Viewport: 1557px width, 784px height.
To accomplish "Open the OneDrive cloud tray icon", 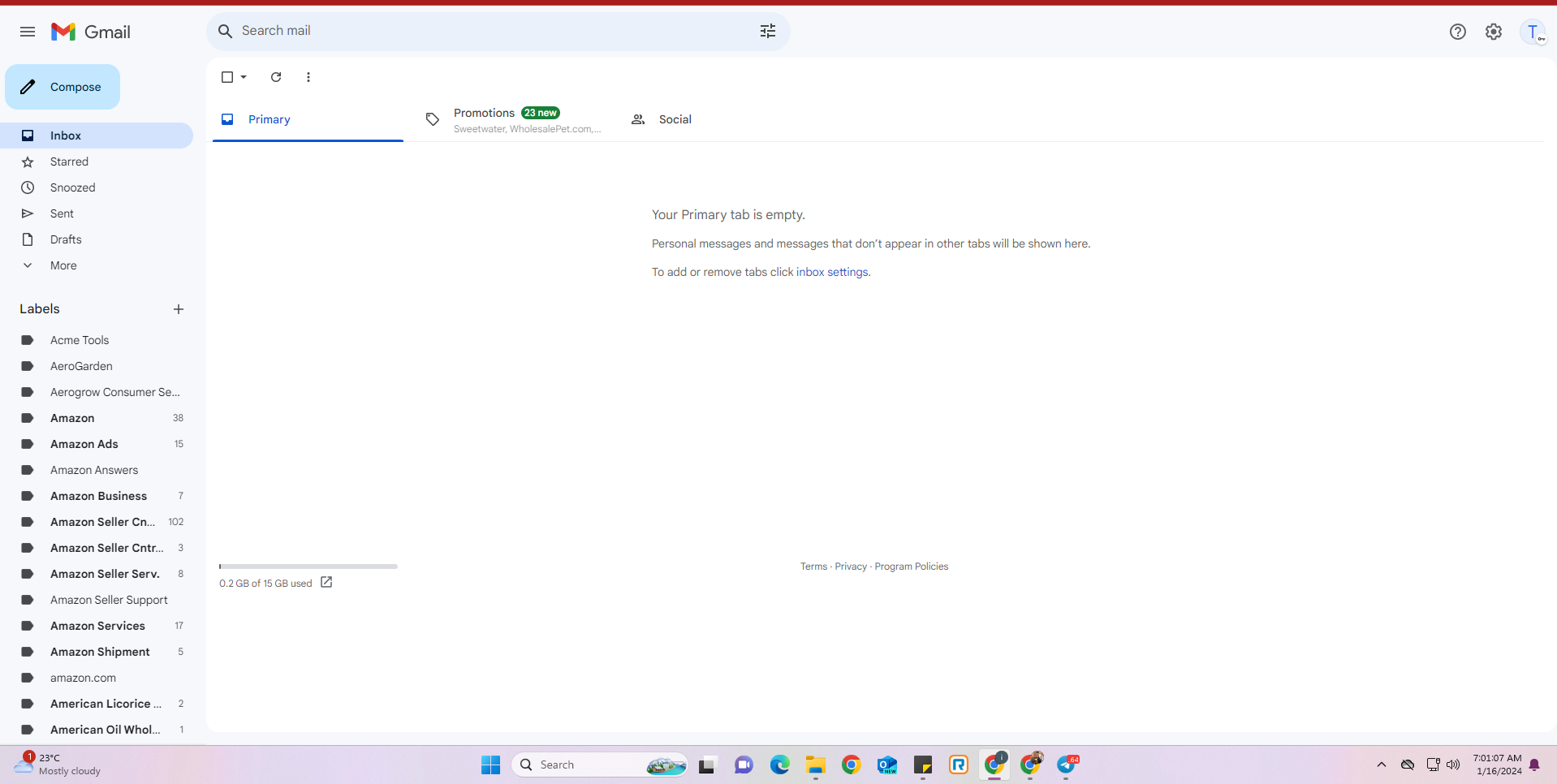I will (1408, 765).
